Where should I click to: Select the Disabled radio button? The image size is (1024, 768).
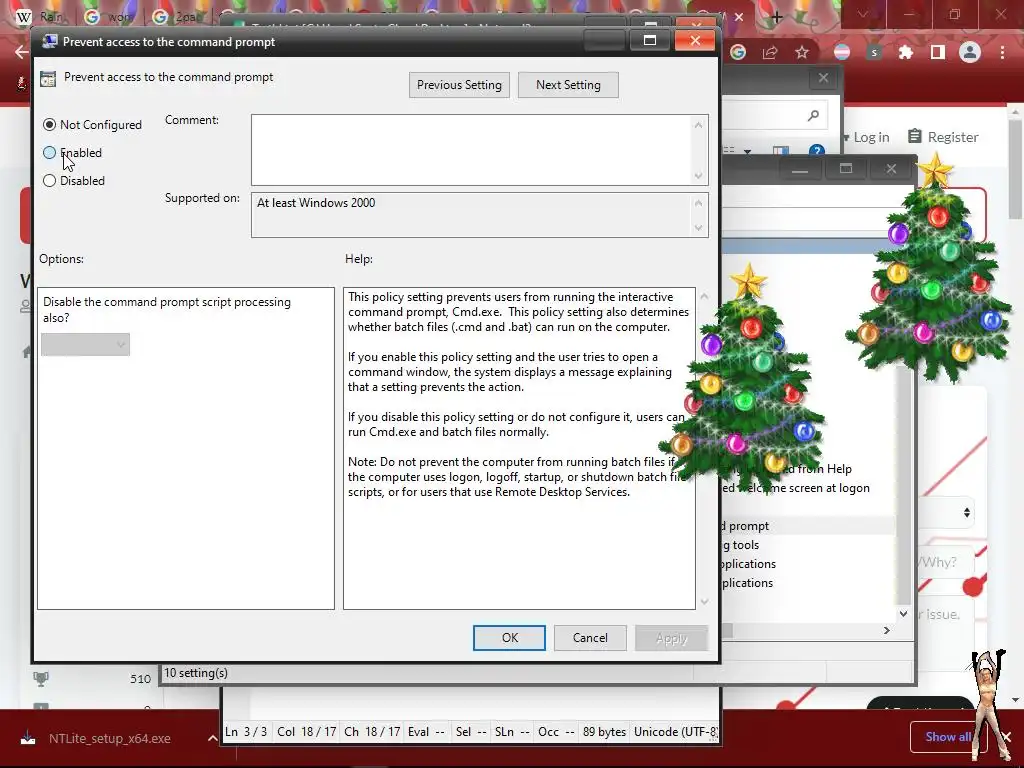[x=50, y=181]
